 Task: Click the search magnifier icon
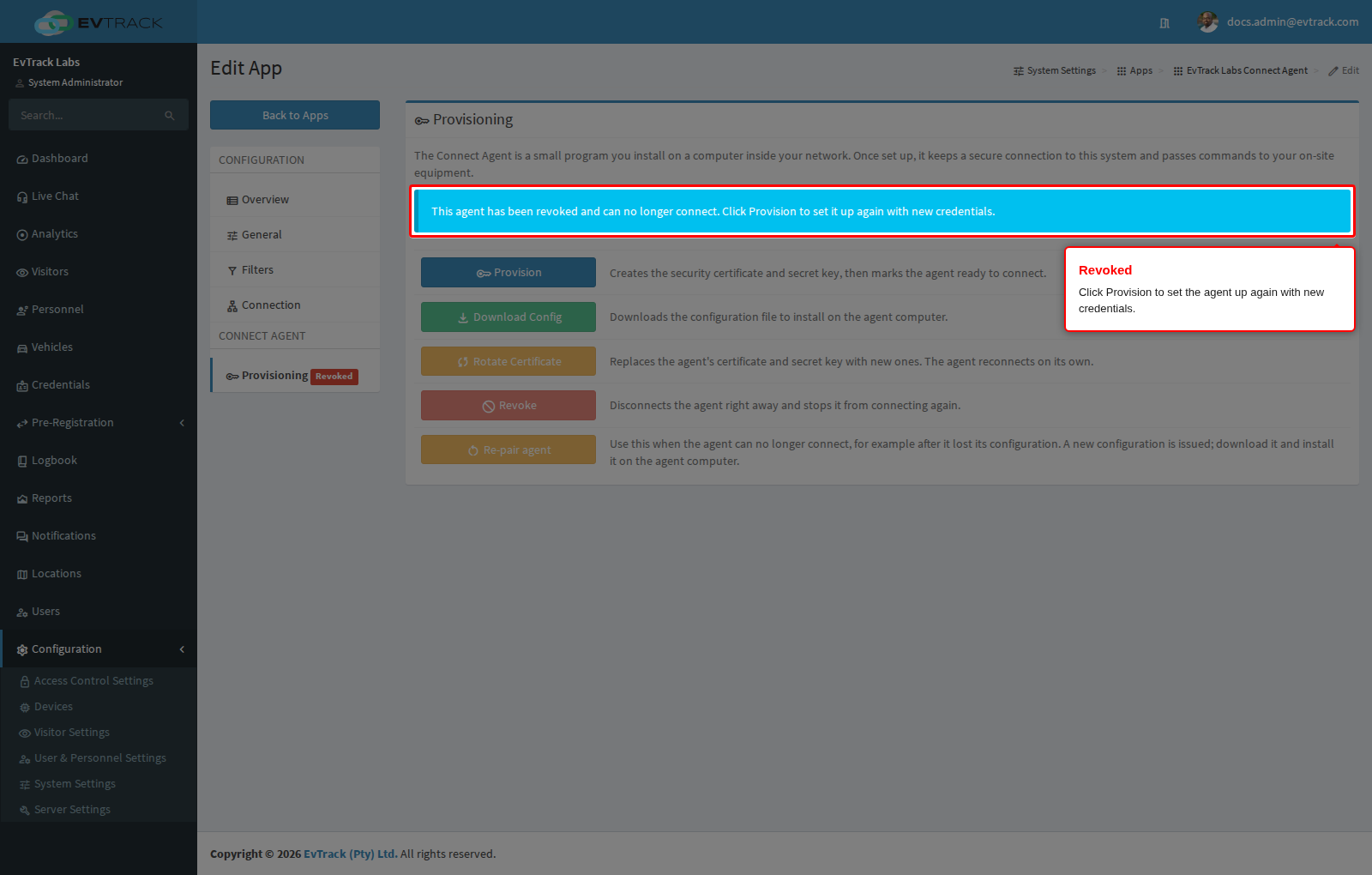click(170, 116)
